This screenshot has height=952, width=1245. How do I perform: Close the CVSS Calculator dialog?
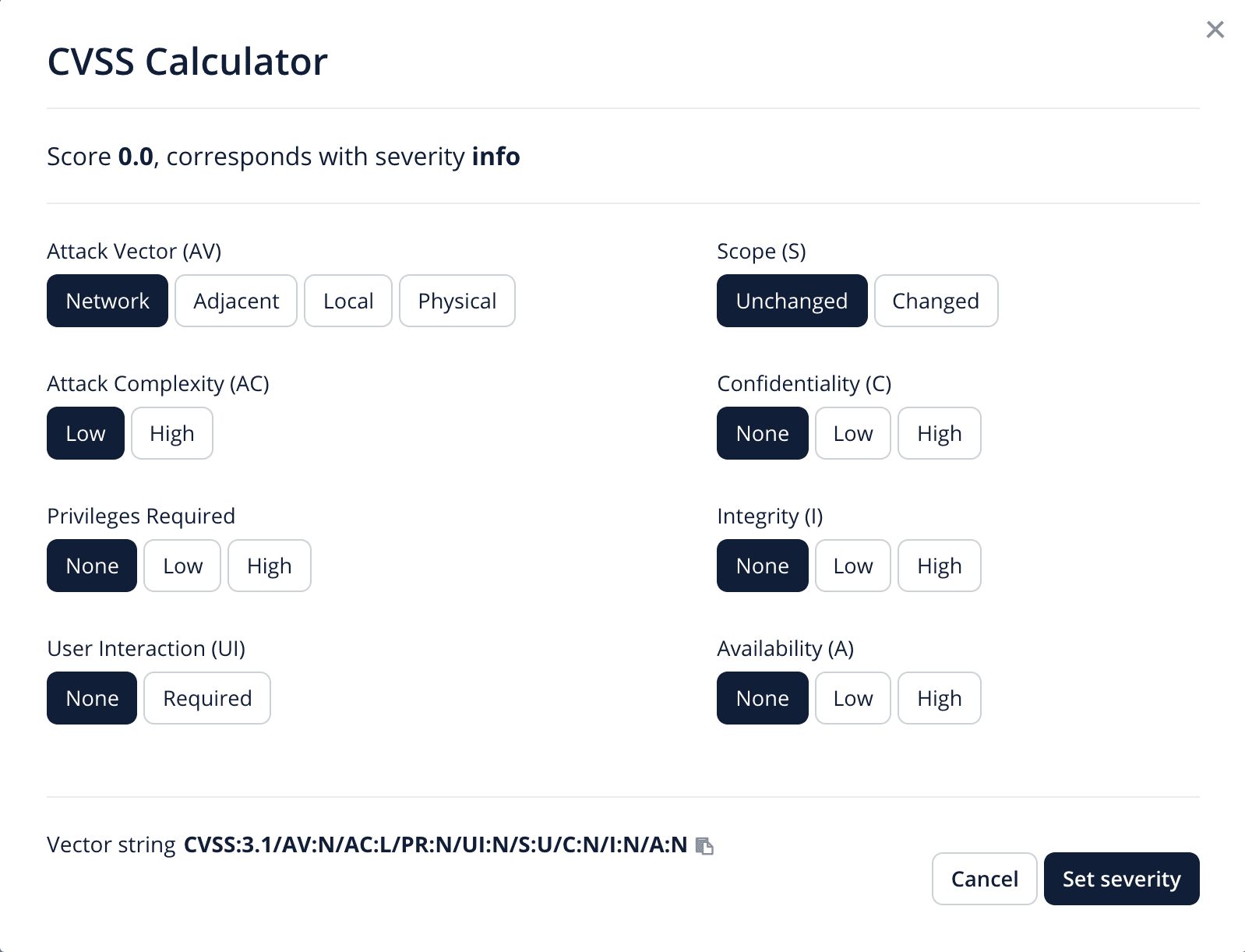[1215, 30]
